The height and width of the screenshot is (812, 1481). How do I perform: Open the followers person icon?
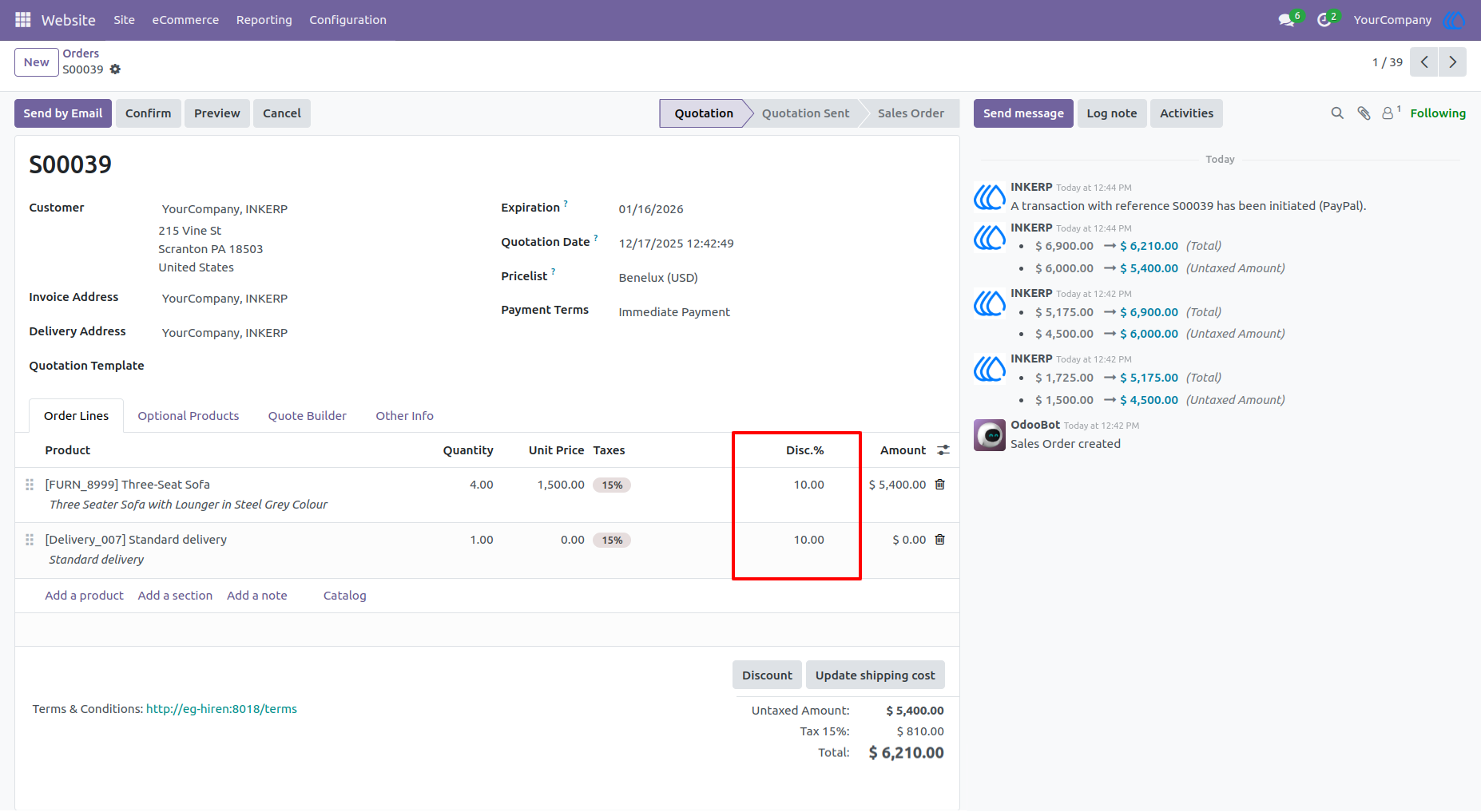click(1388, 113)
